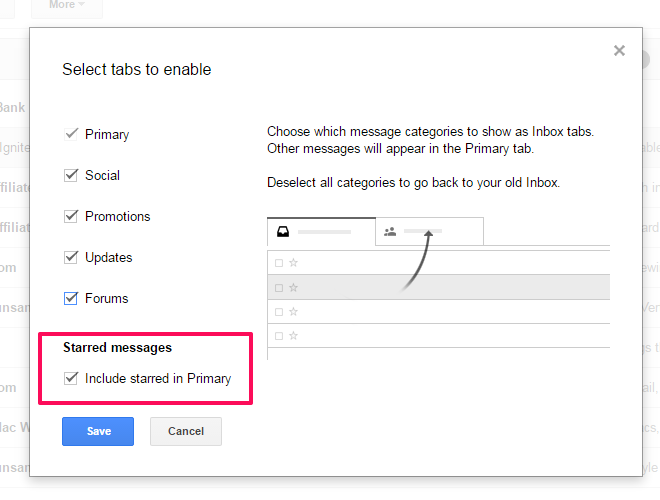Click the checkbox in fourth preview row
Screen dimensions: 660x500
279,336
